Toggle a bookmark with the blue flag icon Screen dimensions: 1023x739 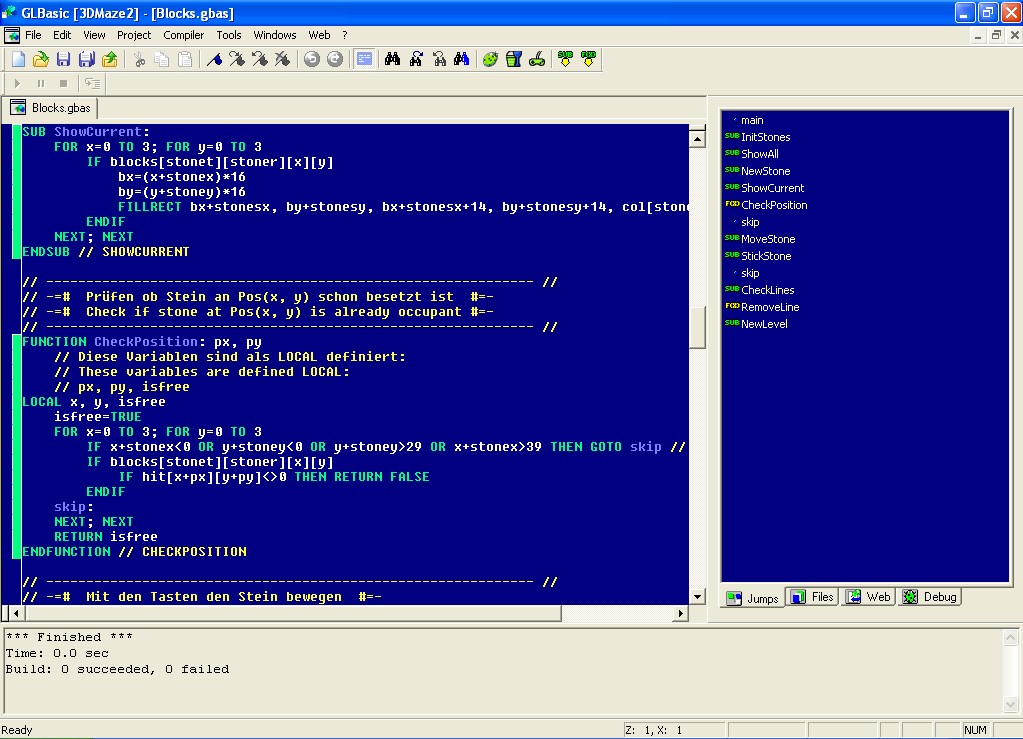pyautogui.click(x=214, y=59)
